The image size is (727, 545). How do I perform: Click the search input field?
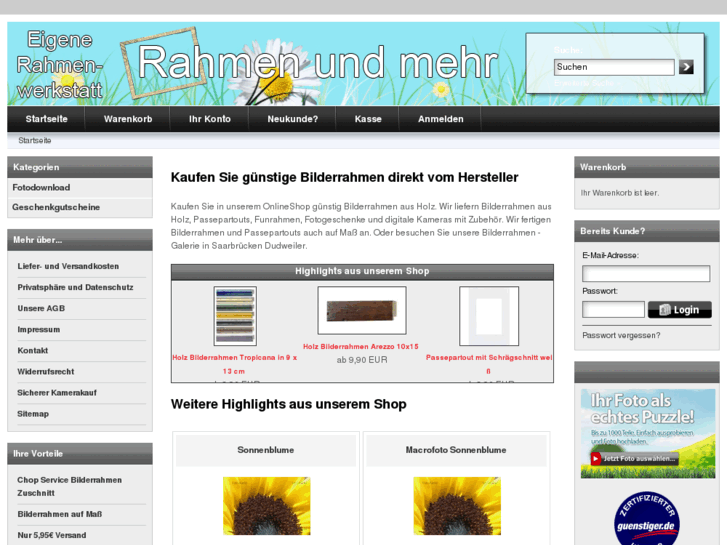(614, 67)
